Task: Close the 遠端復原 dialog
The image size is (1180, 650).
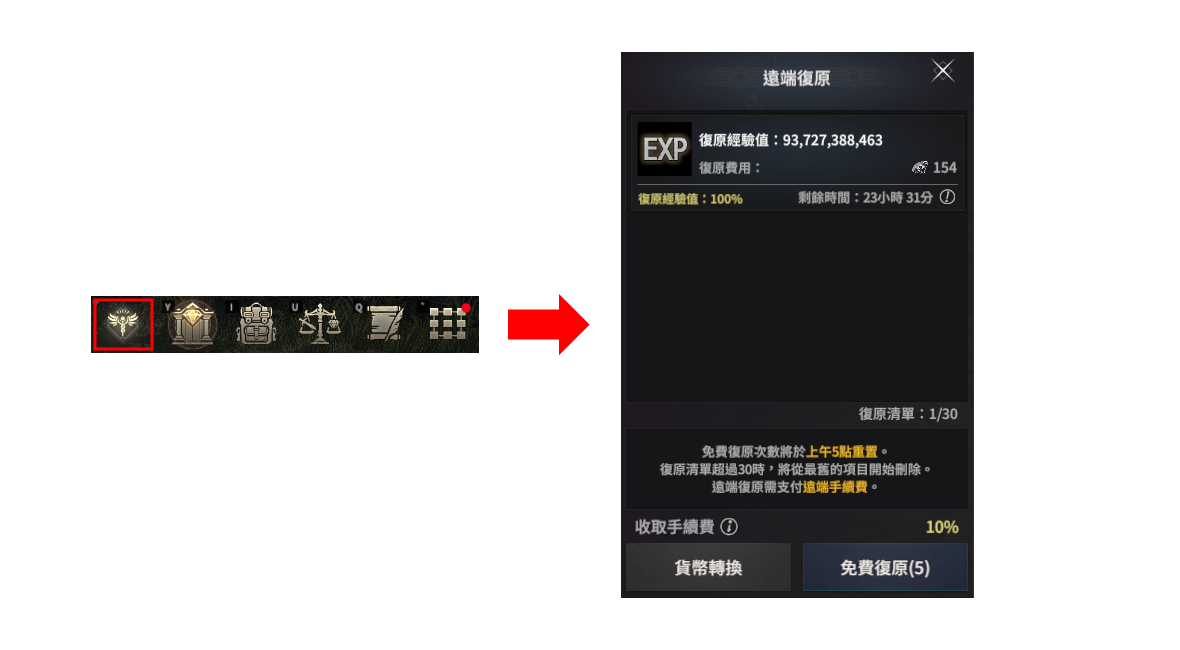Action: (943, 71)
